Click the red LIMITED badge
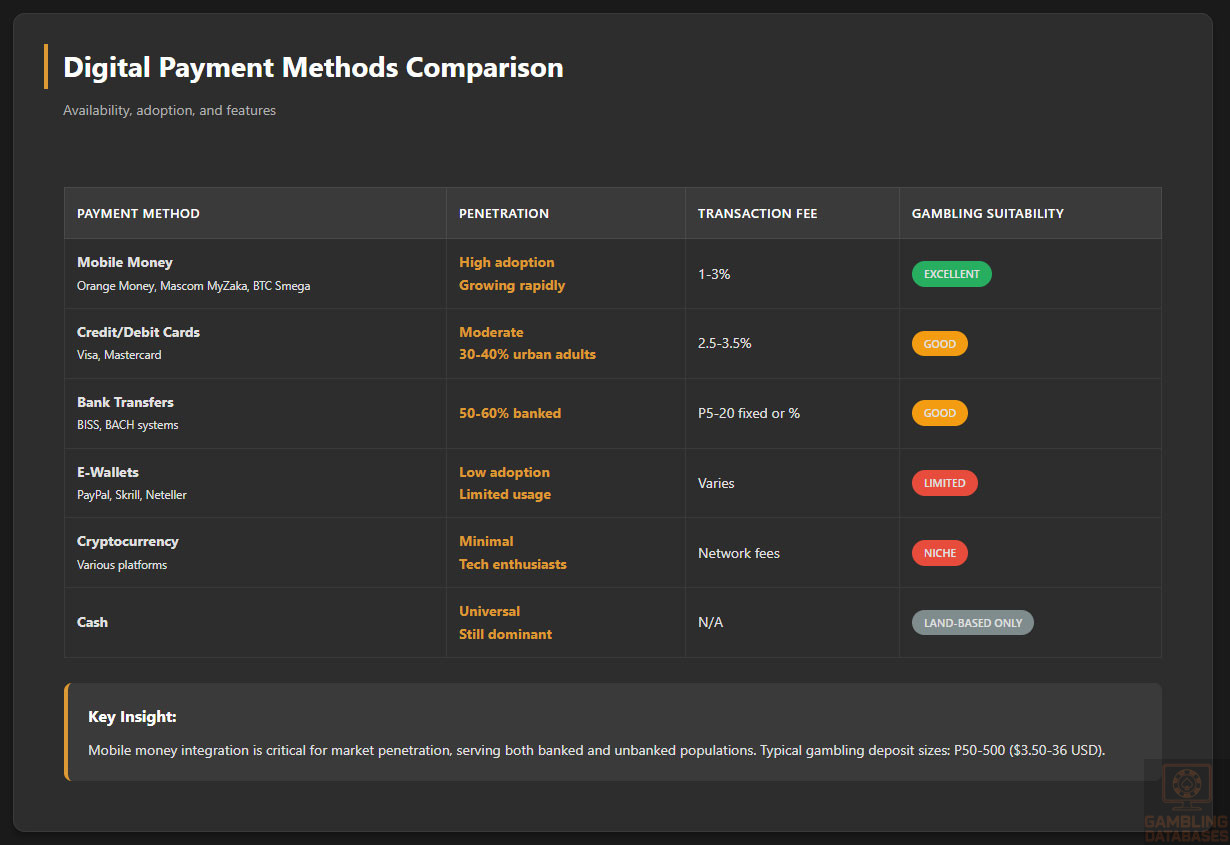The height and width of the screenshot is (845, 1230). click(944, 483)
